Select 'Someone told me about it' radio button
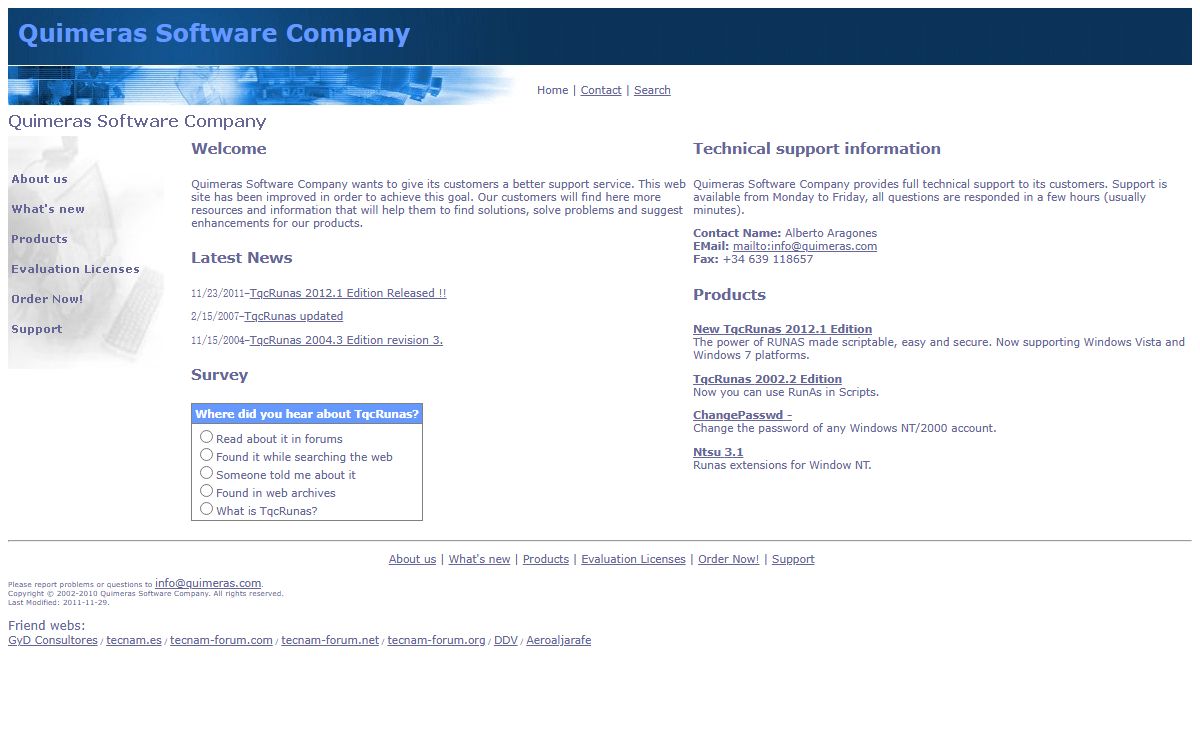The width and height of the screenshot is (1200, 740). tap(207, 473)
